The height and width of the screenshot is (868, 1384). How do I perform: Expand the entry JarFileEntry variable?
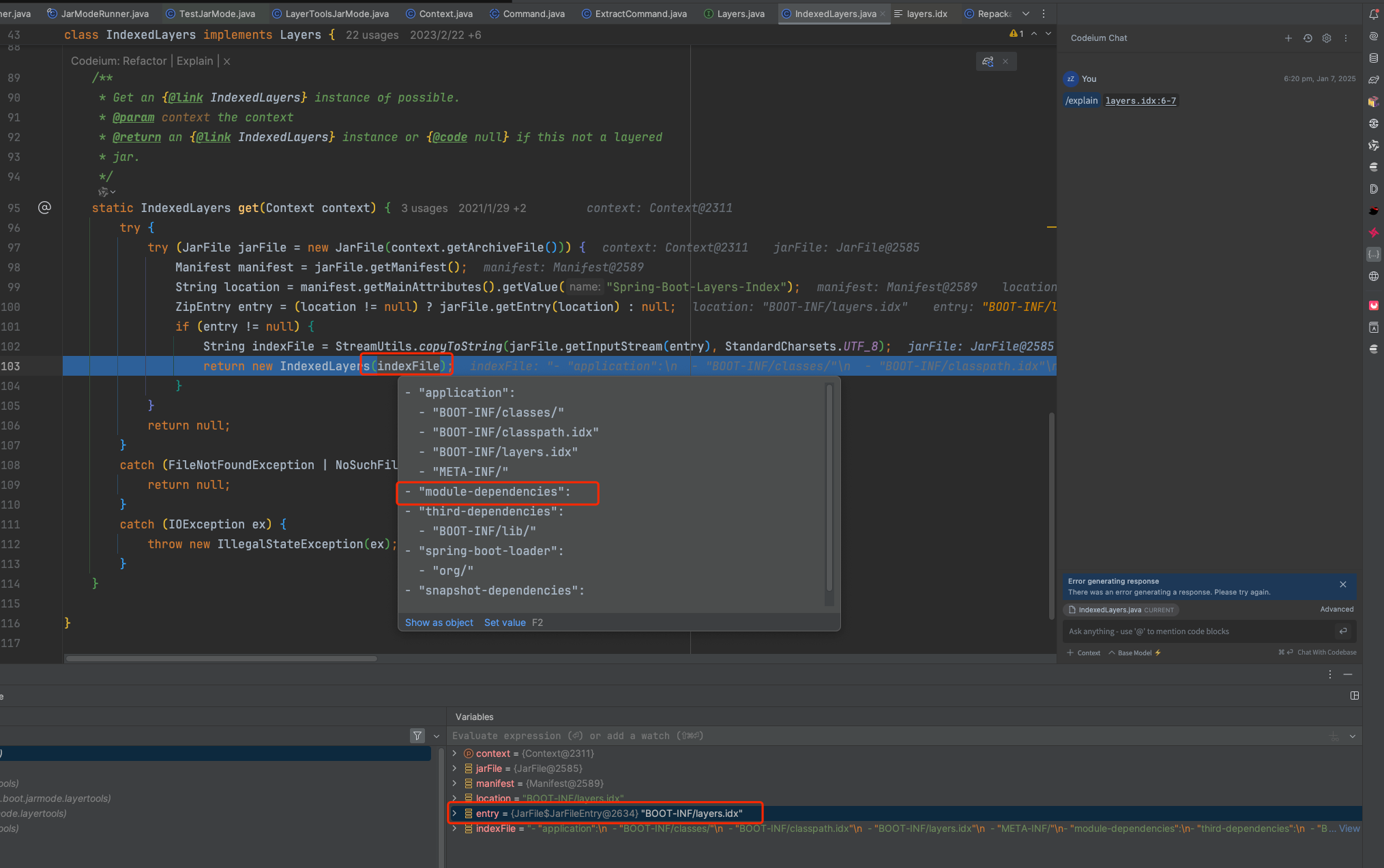[455, 813]
